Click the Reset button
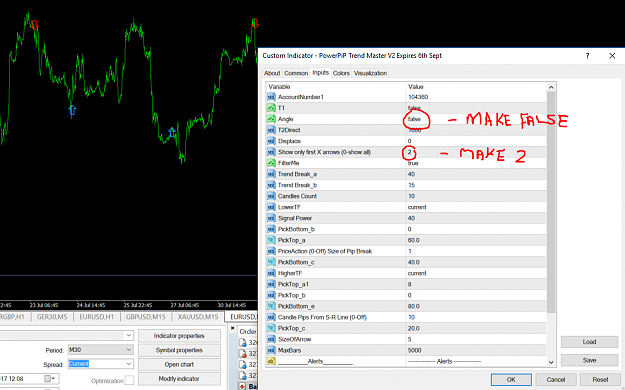This screenshot has height=390, width=625. click(600, 380)
